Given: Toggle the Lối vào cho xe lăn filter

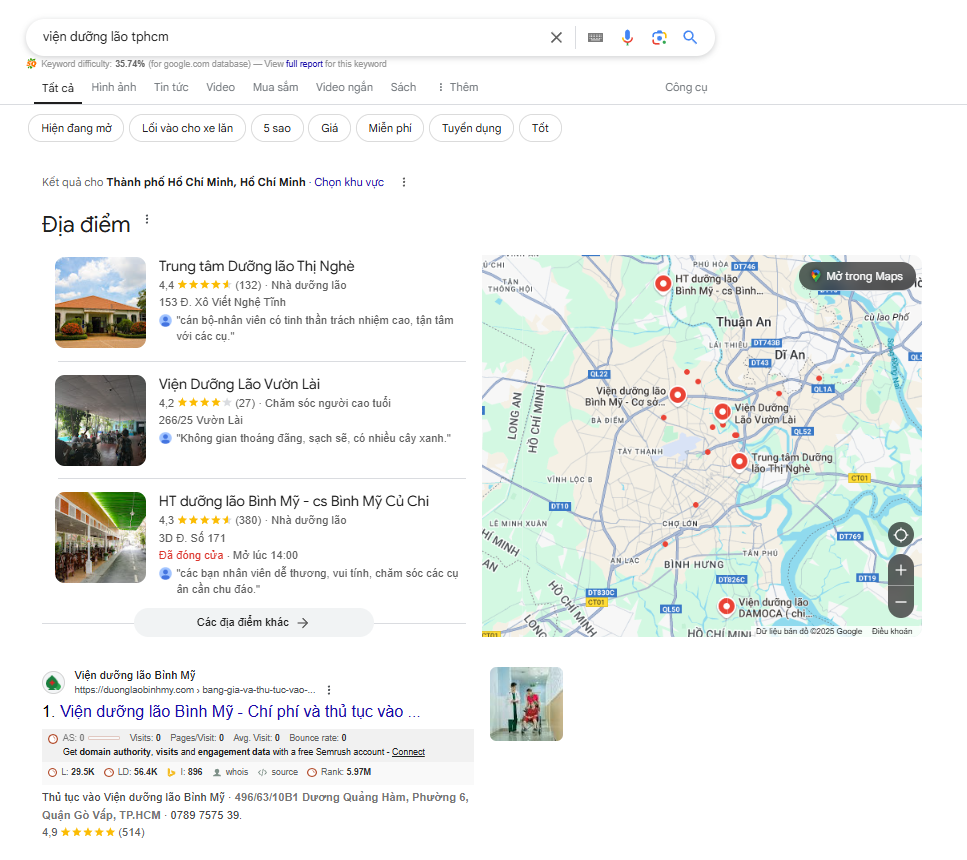Looking at the screenshot, I should click(187, 128).
